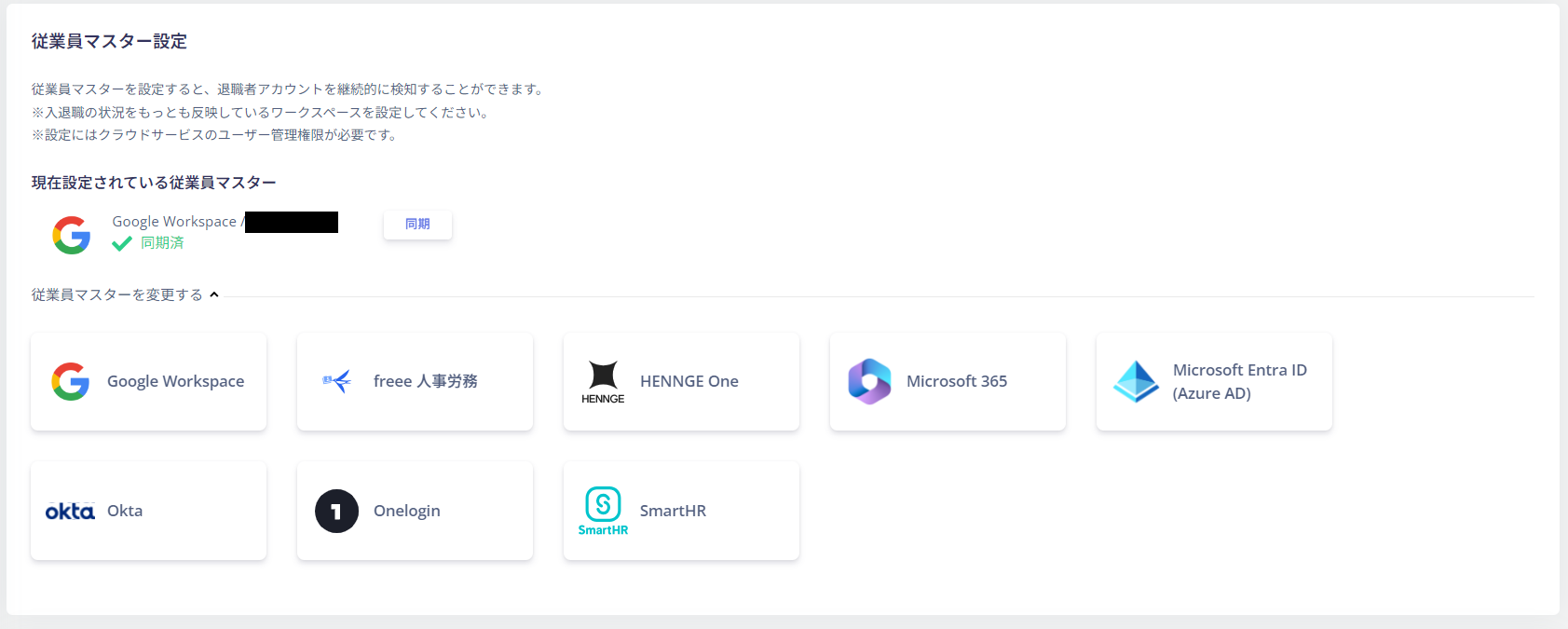This screenshot has width=1568, height=629.
Task: Click the chevron next to 従業員マスターを変更する
Action: coord(213,294)
